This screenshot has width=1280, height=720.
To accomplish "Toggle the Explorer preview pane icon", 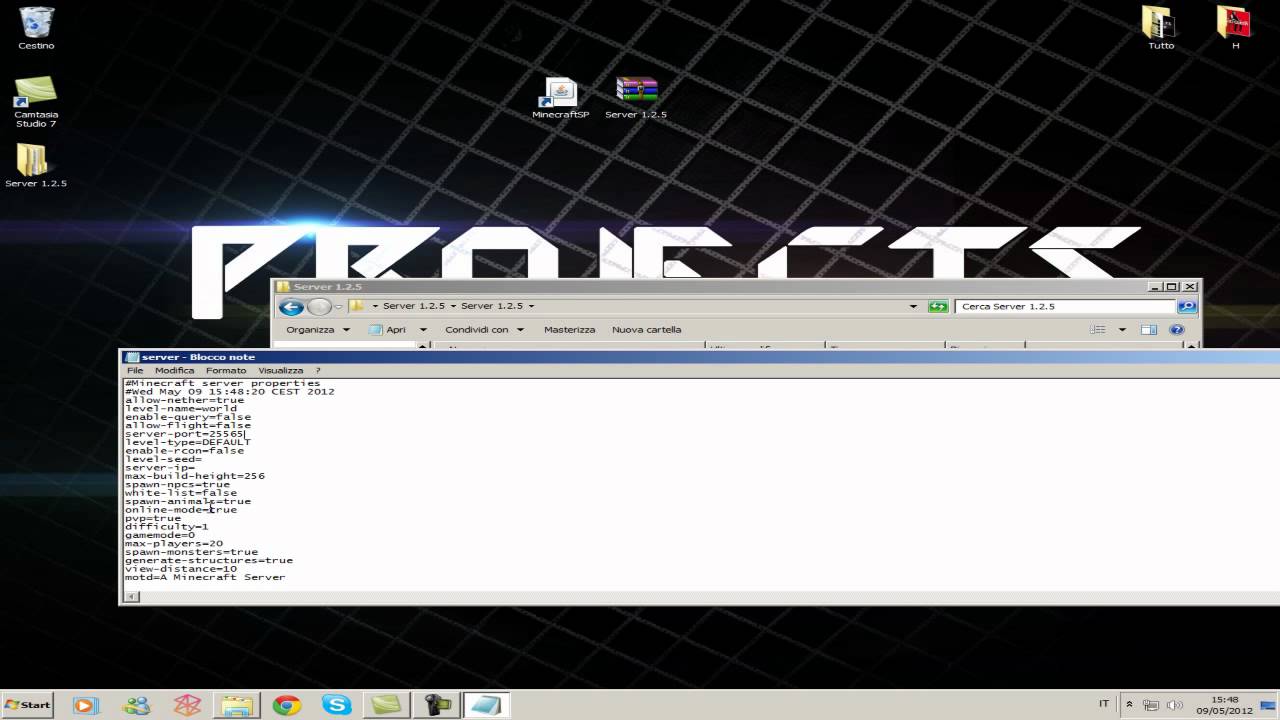I will tap(1149, 329).
